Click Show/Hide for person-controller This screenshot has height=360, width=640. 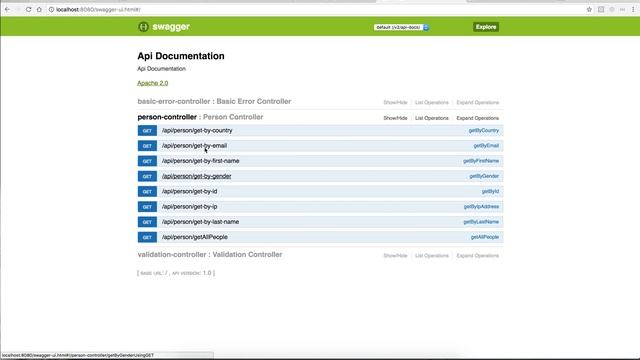pyautogui.click(x=395, y=118)
